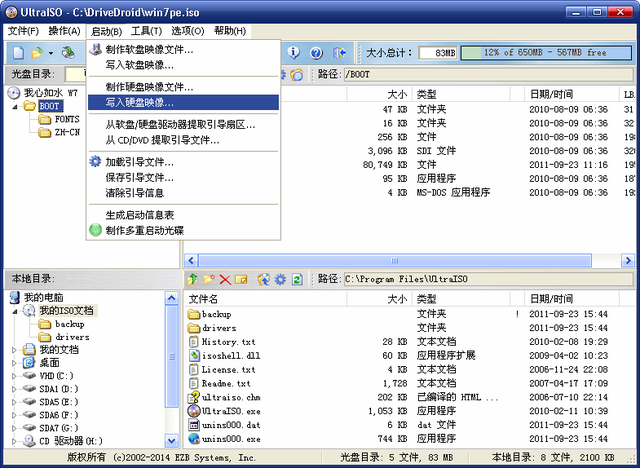Click the rename-folder icon in the local toolbar

tap(241, 279)
